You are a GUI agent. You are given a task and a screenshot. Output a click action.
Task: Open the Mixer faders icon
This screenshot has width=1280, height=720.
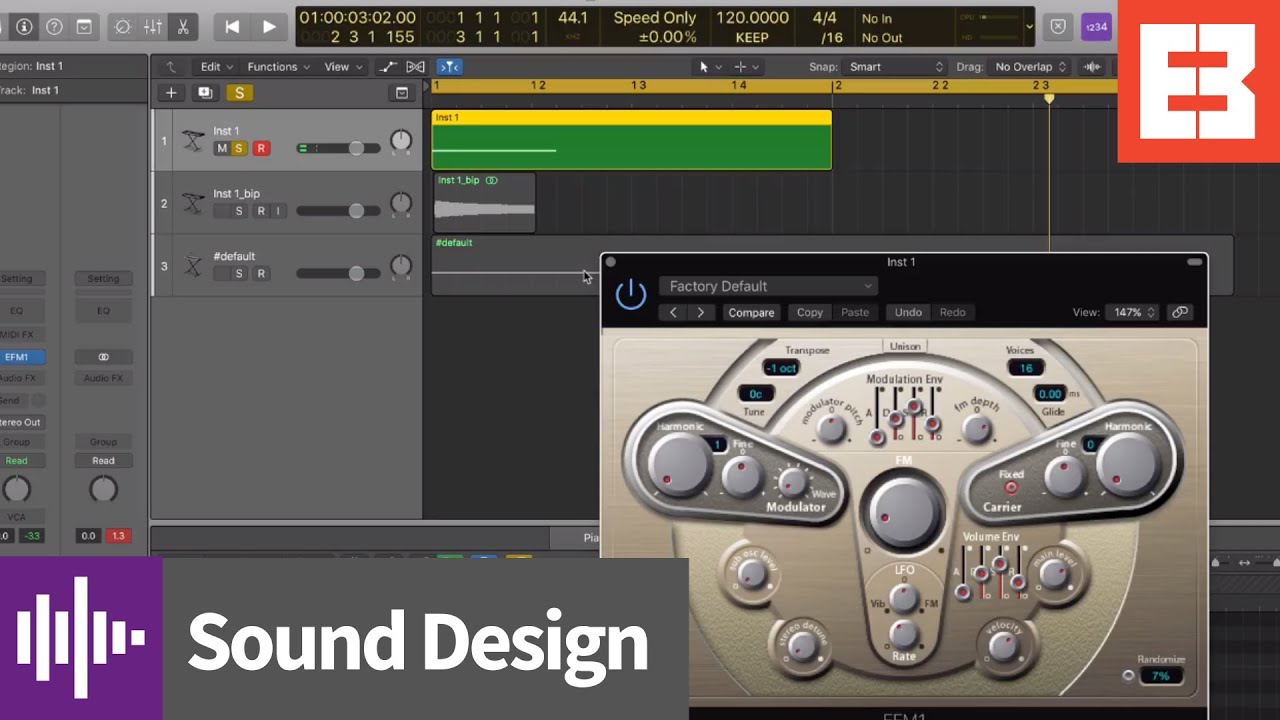click(x=153, y=27)
